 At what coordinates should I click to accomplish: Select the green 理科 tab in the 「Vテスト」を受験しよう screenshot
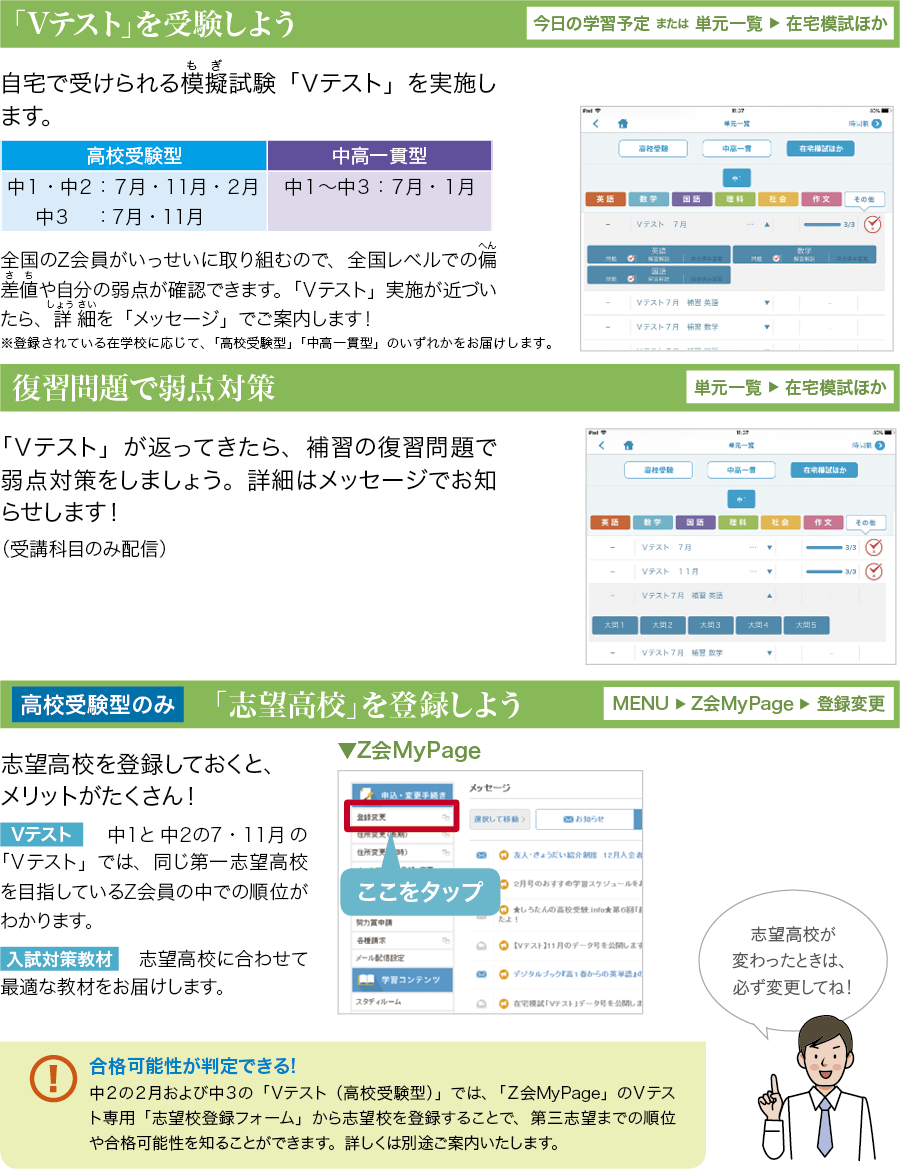tap(735, 199)
